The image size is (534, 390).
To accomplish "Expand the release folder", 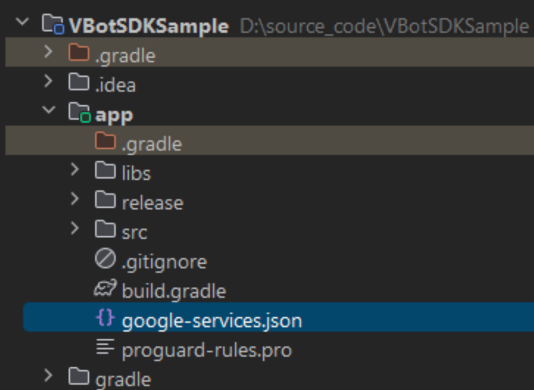I will (x=75, y=199).
